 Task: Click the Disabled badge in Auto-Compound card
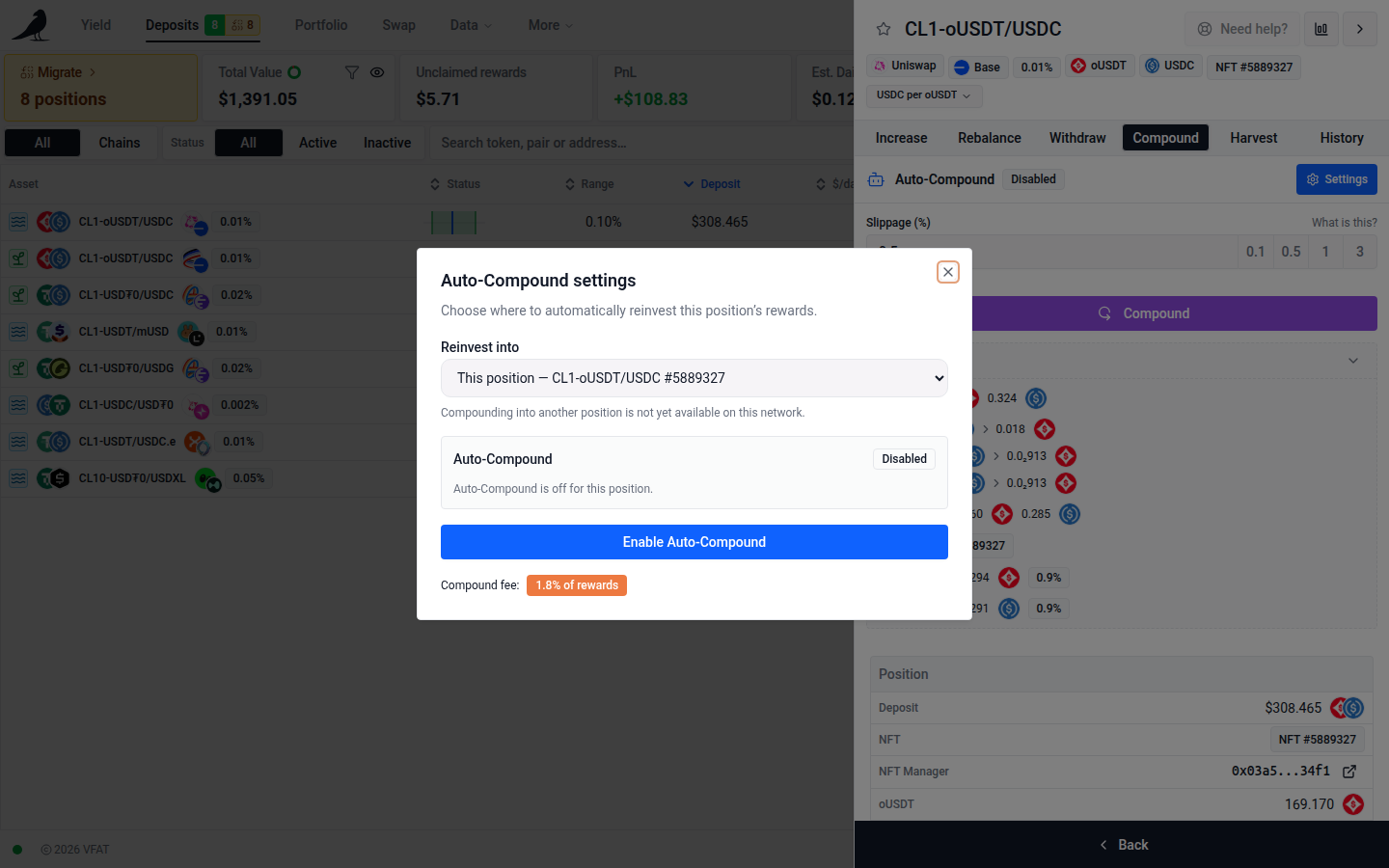coord(904,459)
